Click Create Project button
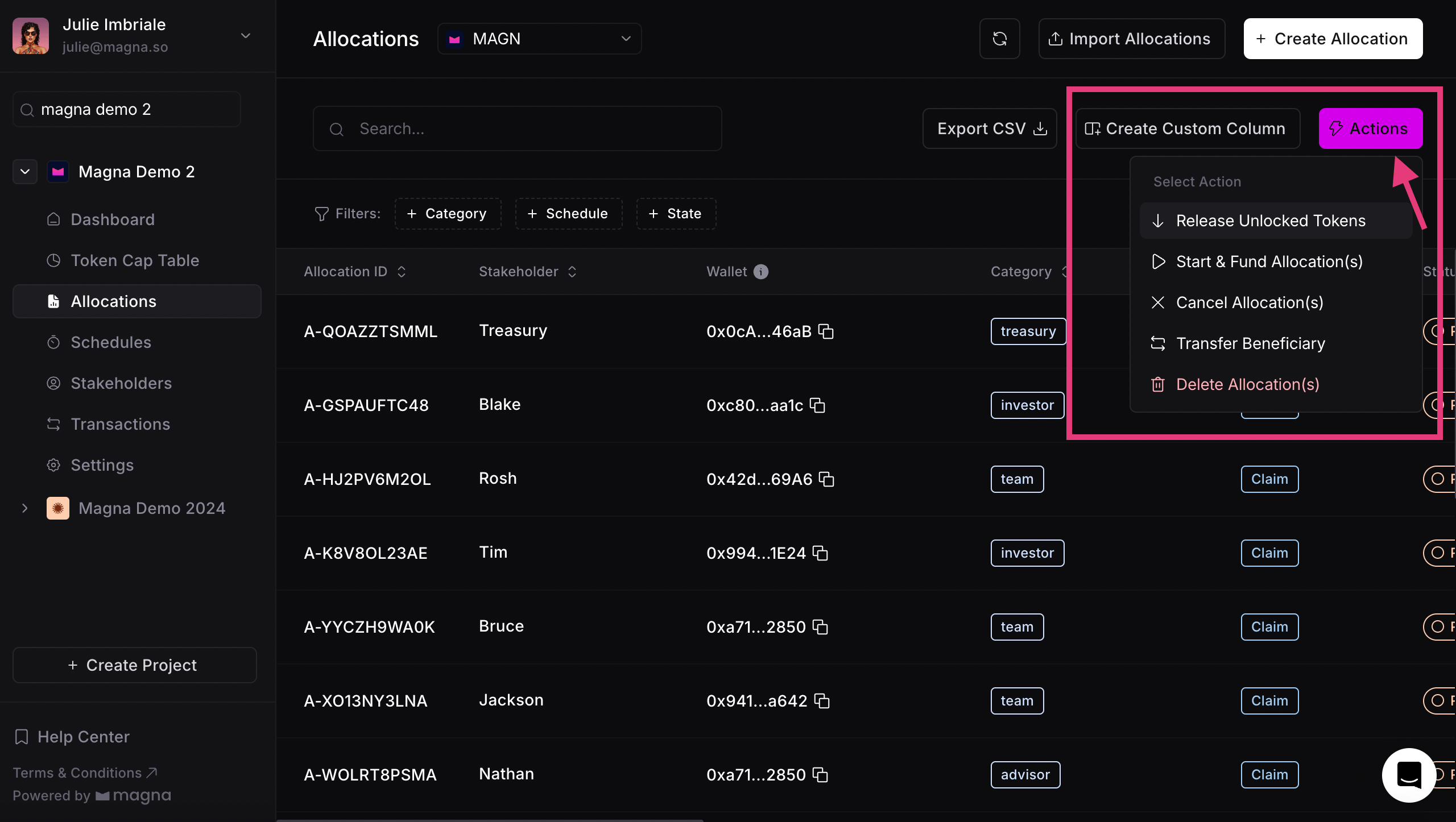Viewport: 1456px width, 822px height. pos(135,665)
